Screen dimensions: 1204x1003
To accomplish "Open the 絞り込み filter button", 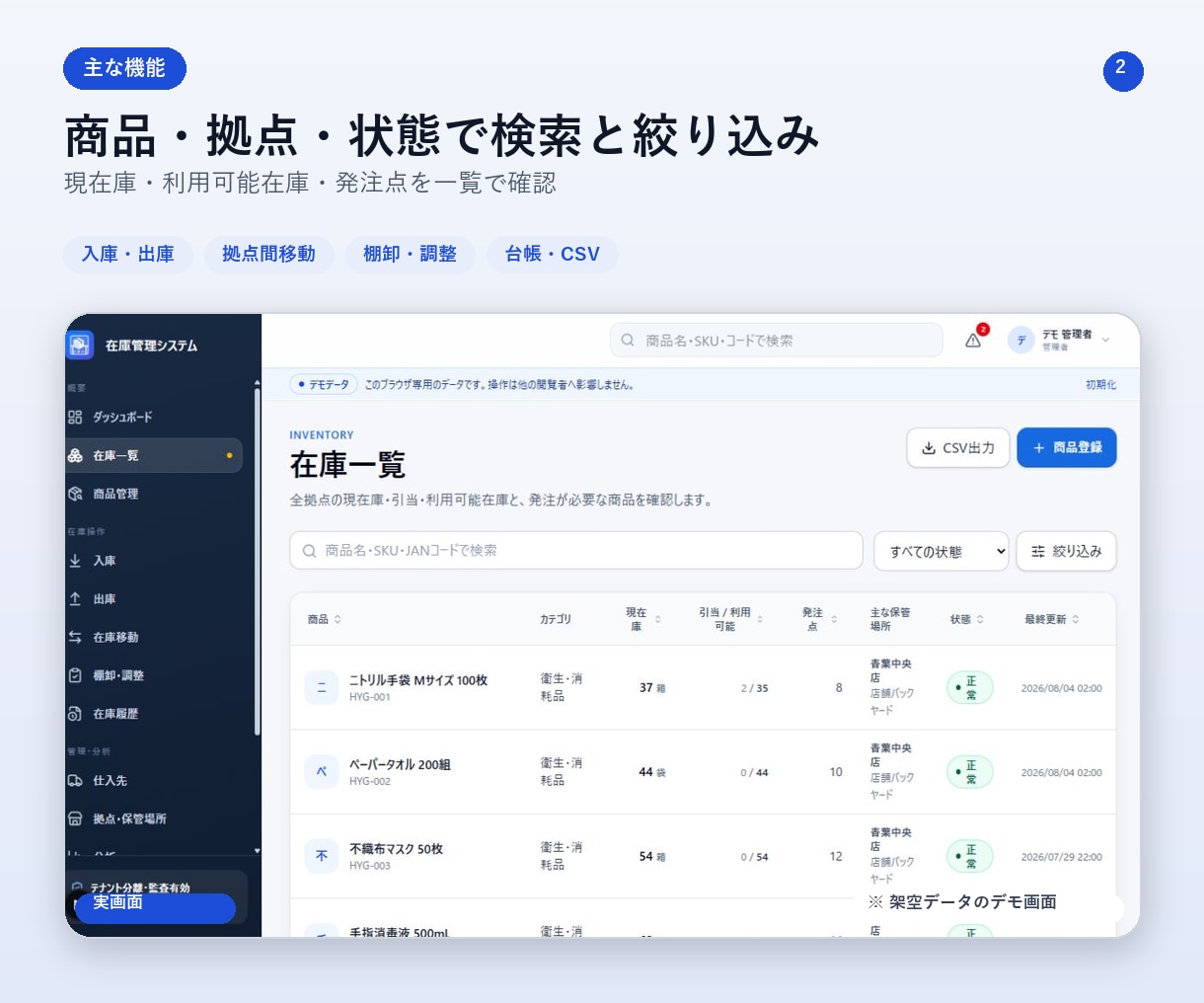I will coord(1067,552).
